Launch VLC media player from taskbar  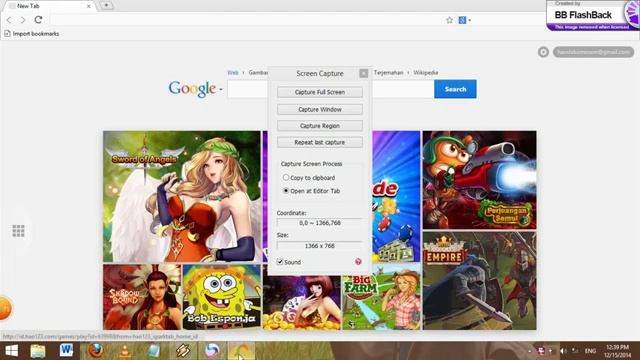[x=125, y=351]
